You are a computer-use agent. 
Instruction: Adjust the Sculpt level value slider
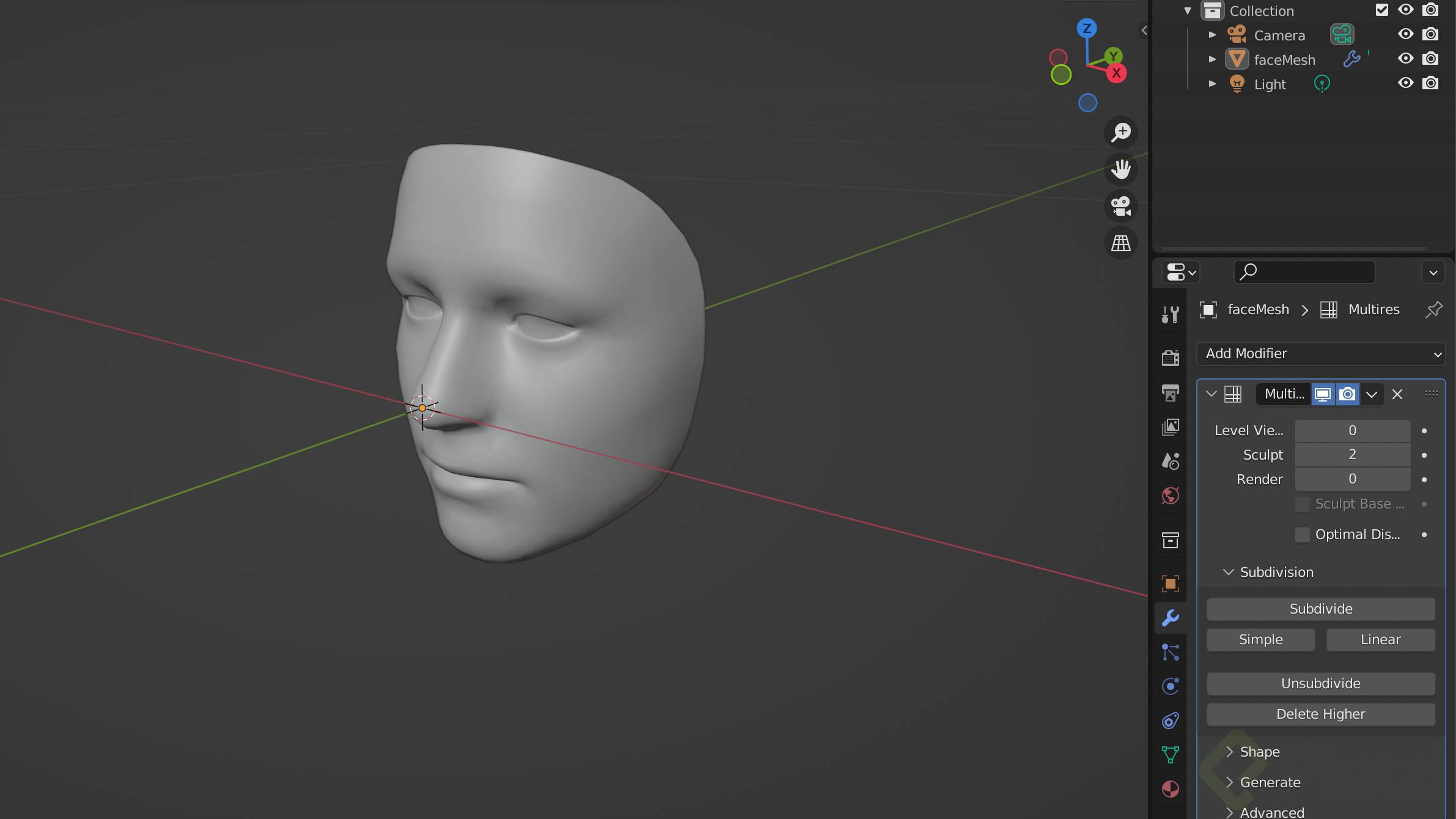pyautogui.click(x=1352, y=454)
